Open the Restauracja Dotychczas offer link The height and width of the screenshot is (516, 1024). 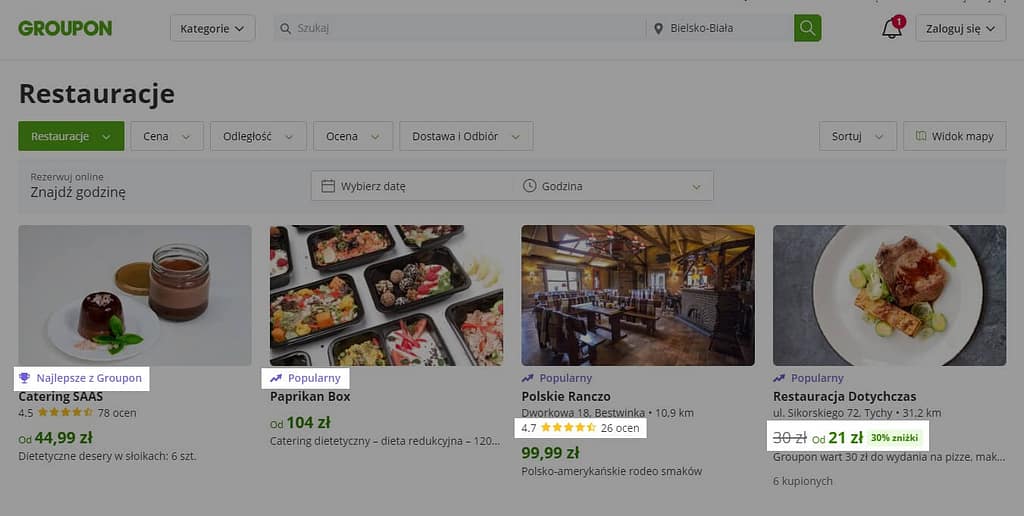point(844,396)
